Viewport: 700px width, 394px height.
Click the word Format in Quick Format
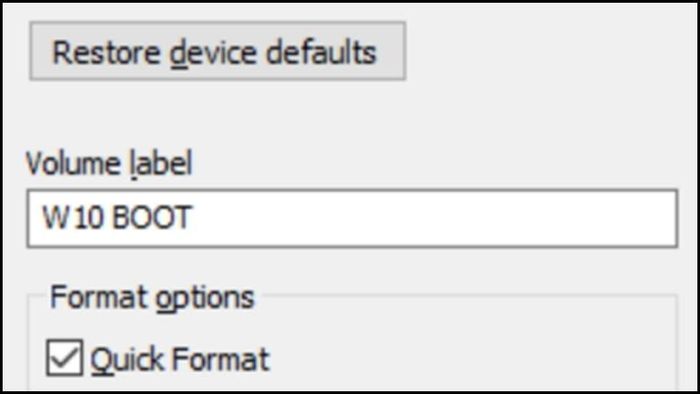point(221,359)
